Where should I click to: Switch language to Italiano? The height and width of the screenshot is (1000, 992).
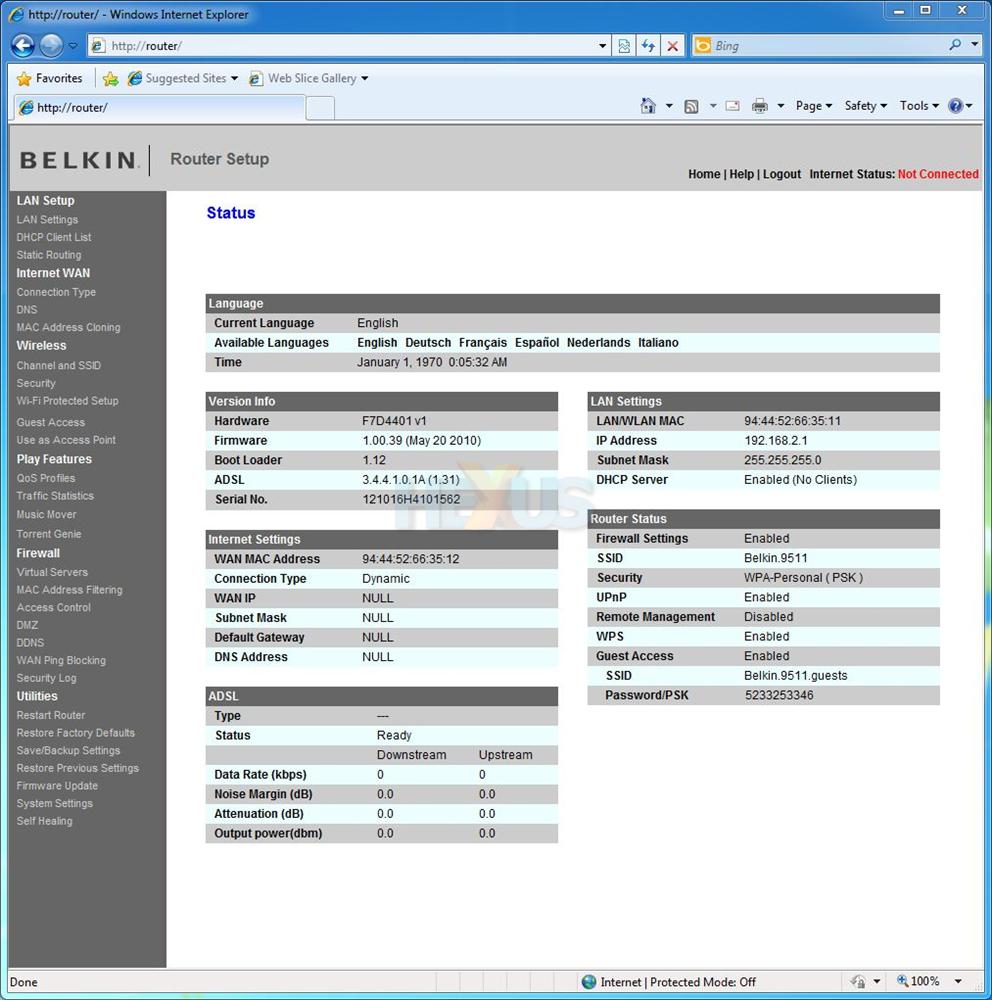[658, 342]
